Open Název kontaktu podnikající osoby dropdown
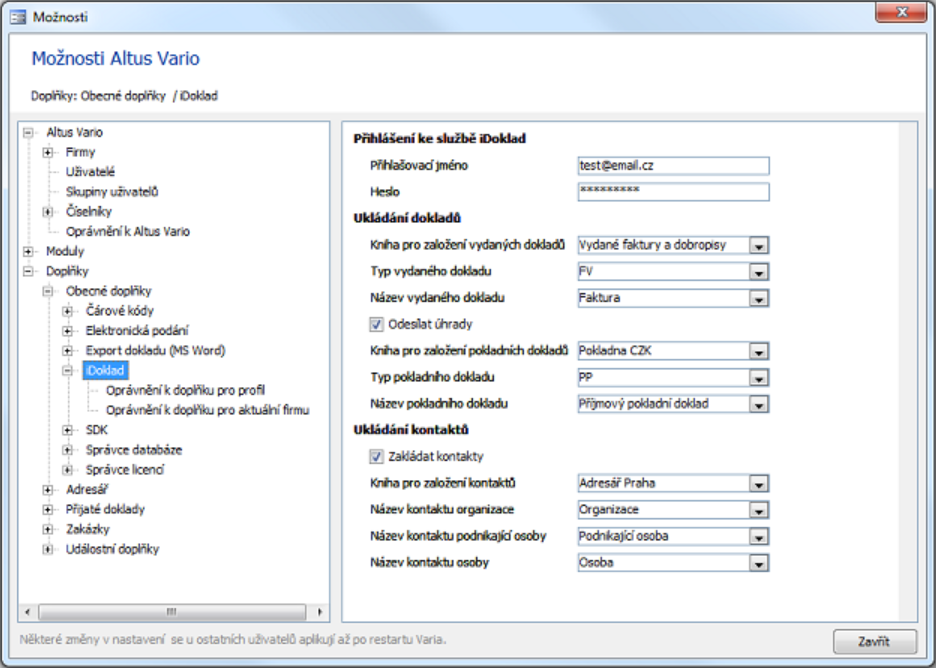Viewport: 936px width, 668px height. [x=759, y=537]
